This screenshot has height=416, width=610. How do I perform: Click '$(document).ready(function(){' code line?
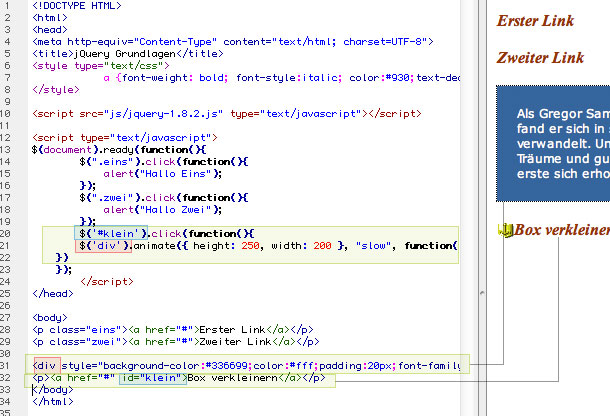coord(119,150)
